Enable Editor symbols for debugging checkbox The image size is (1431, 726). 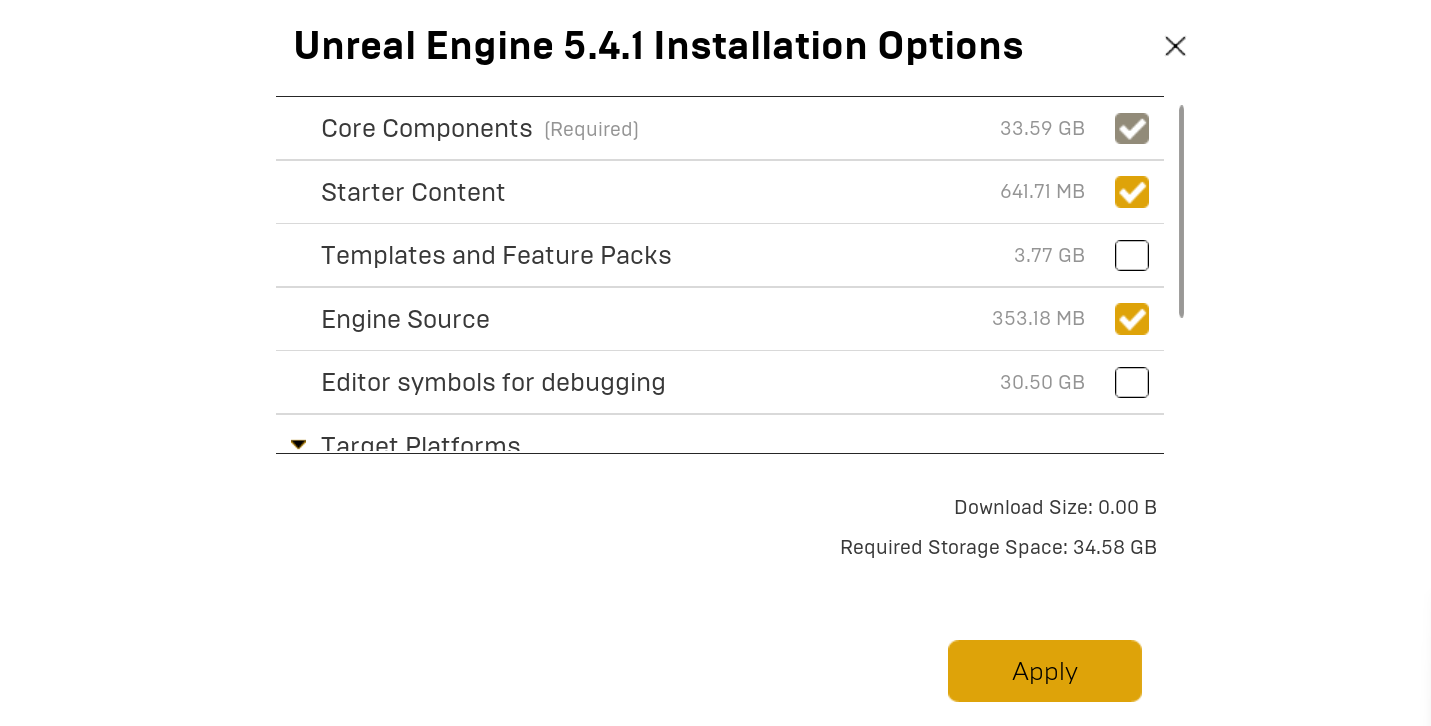[x=1132, y=382]
